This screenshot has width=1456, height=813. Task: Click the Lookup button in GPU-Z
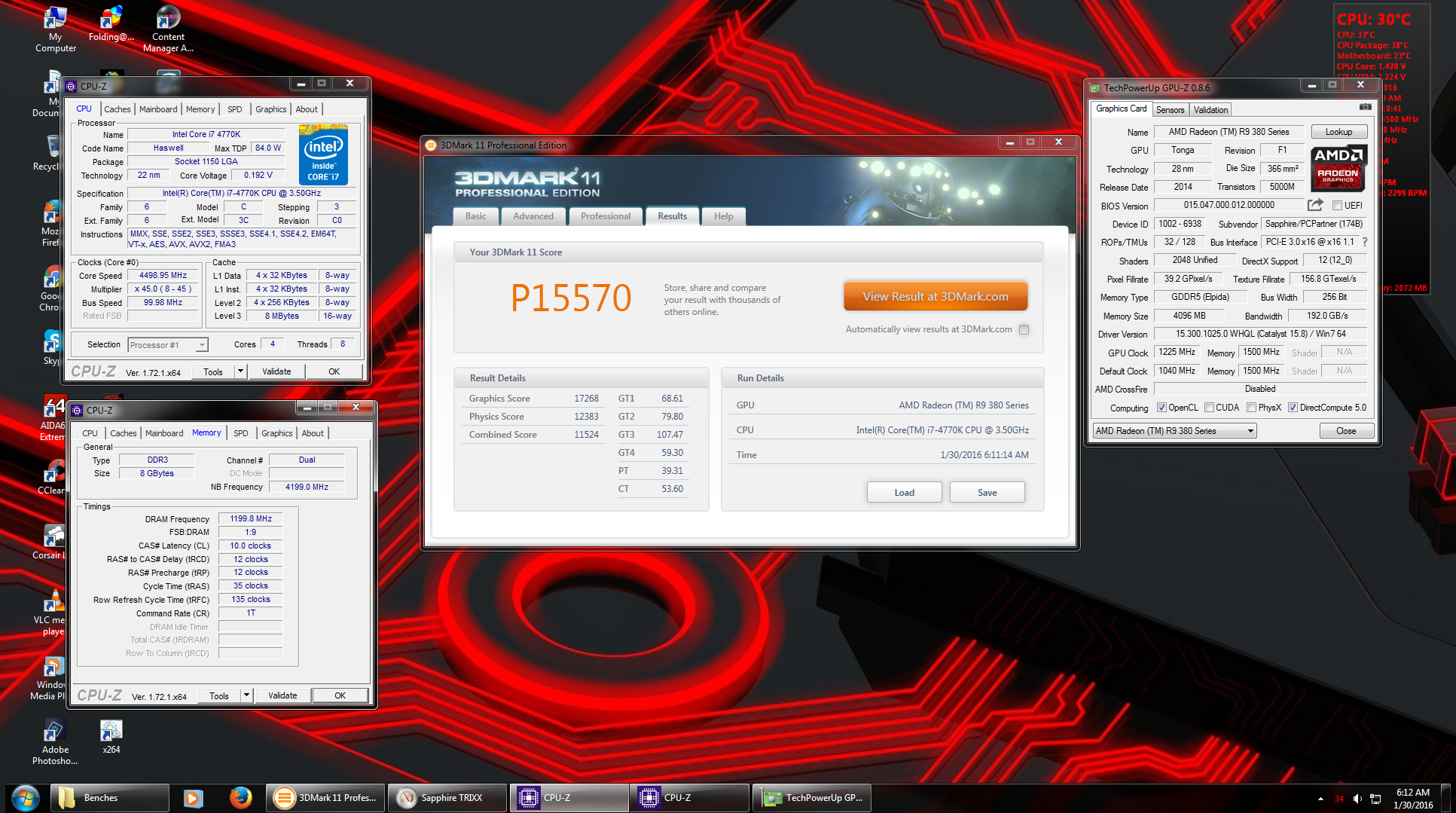tap(1338, 132)
